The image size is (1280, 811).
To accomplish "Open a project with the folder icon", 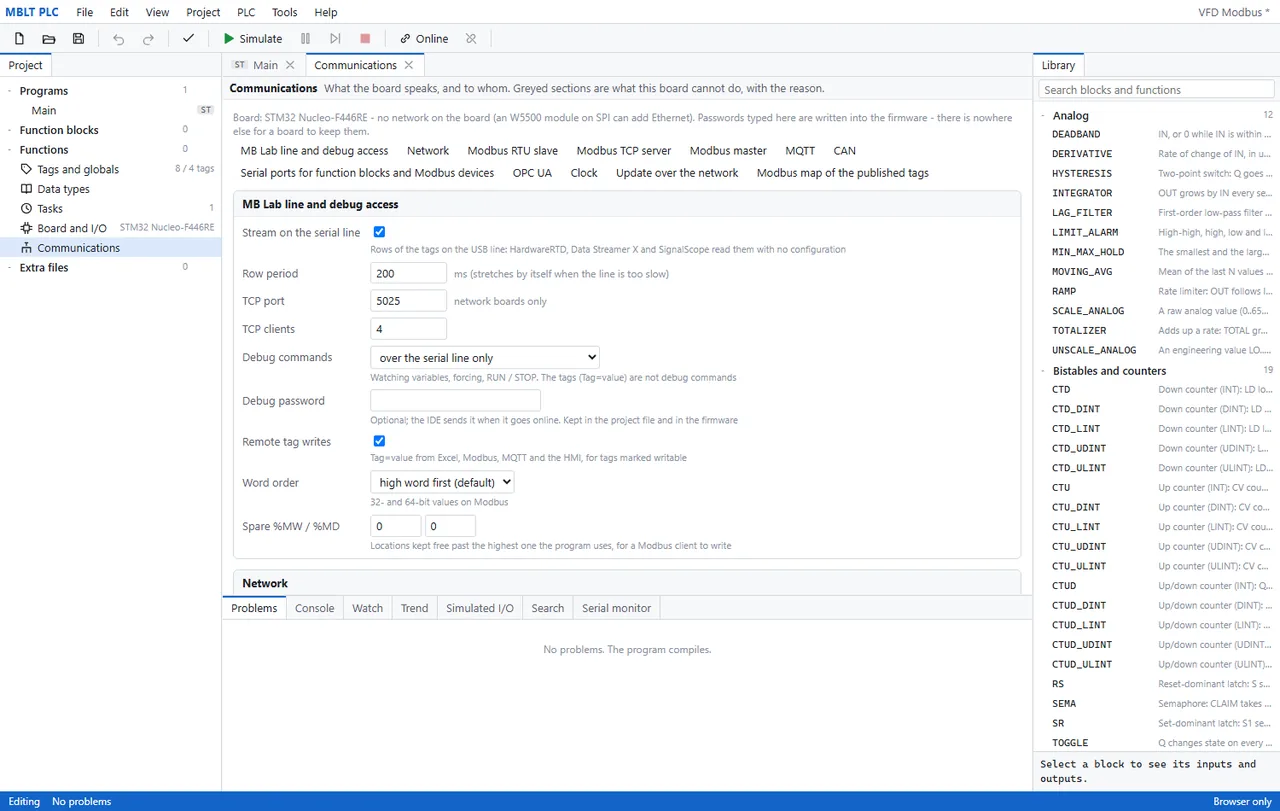I will [49, 39].
